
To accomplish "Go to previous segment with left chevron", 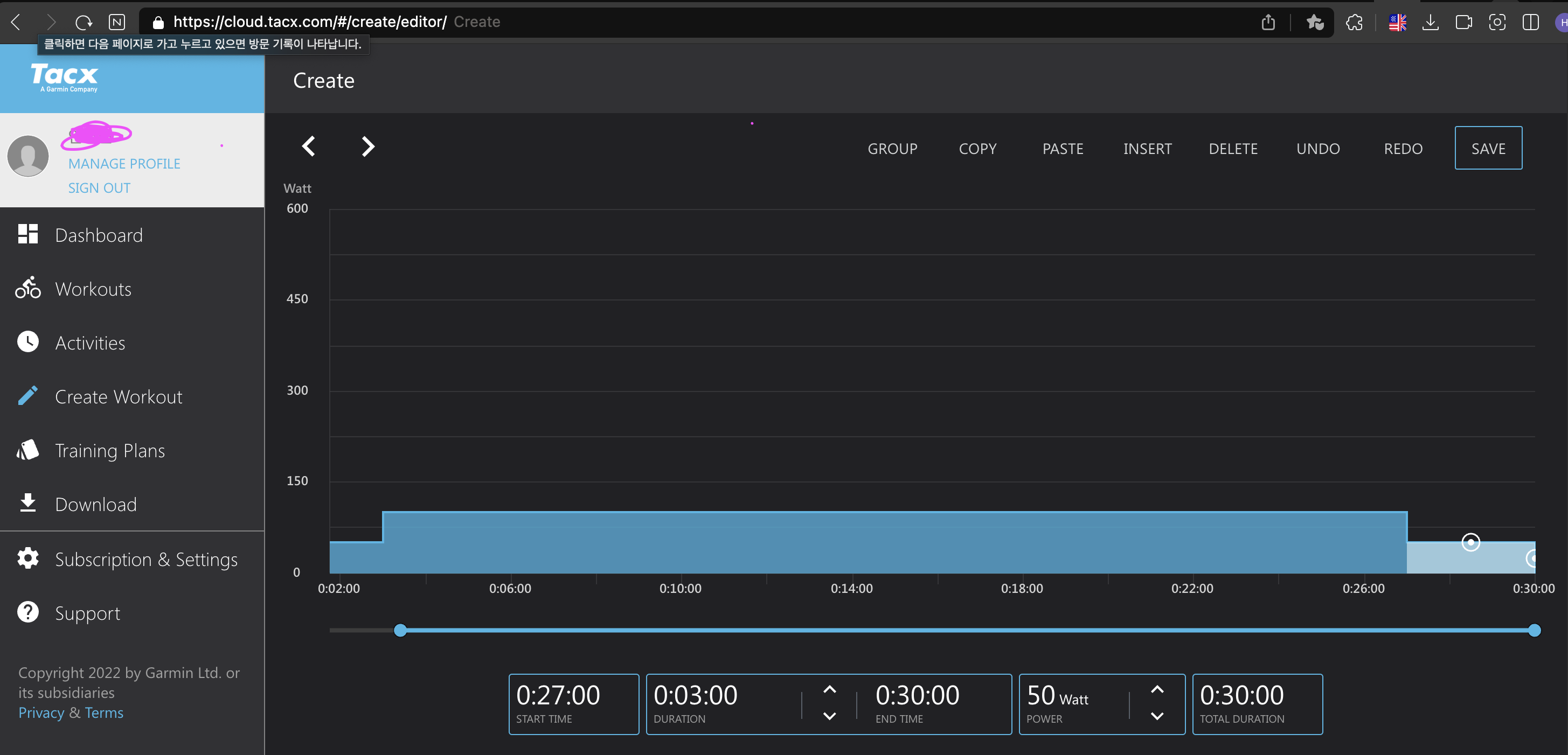I will (x=309, y=146).
